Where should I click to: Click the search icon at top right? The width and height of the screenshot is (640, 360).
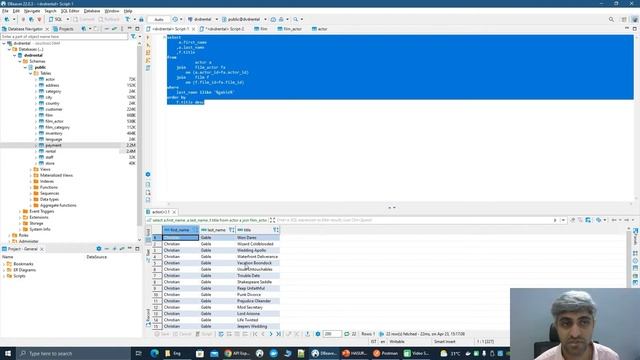coord(611,19)
